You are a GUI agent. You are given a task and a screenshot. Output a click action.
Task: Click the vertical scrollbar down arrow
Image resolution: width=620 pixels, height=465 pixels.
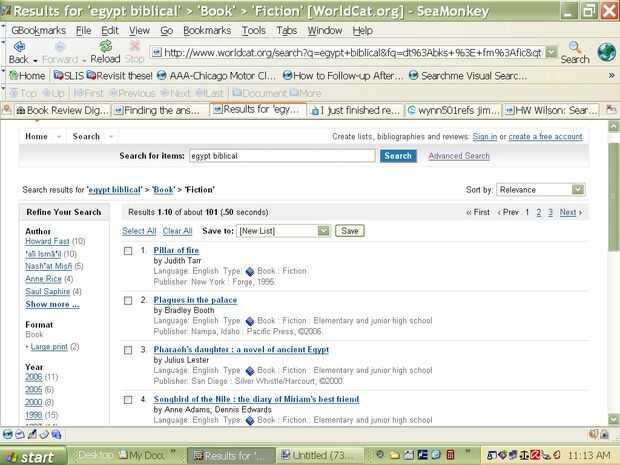613,419
